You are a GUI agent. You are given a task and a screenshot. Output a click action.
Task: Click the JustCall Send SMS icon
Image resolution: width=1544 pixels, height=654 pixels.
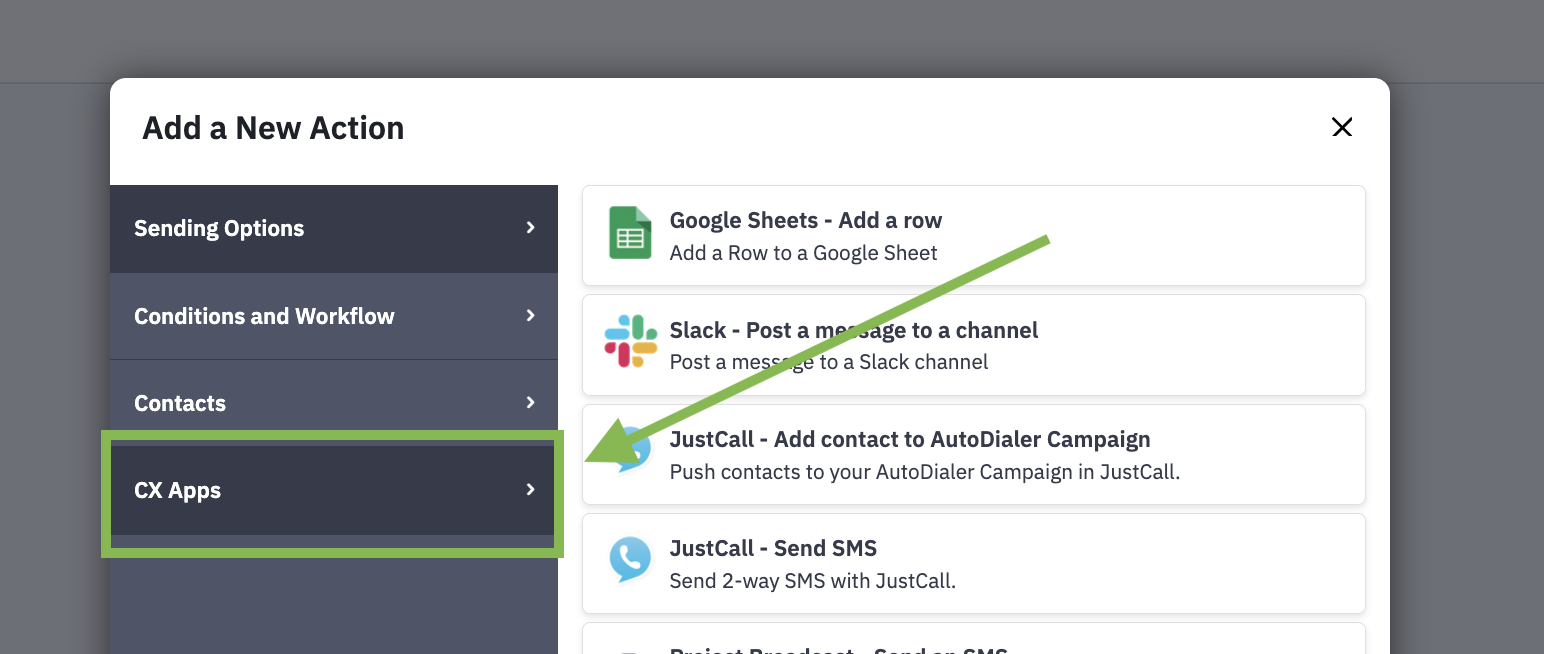coord(630,559)
